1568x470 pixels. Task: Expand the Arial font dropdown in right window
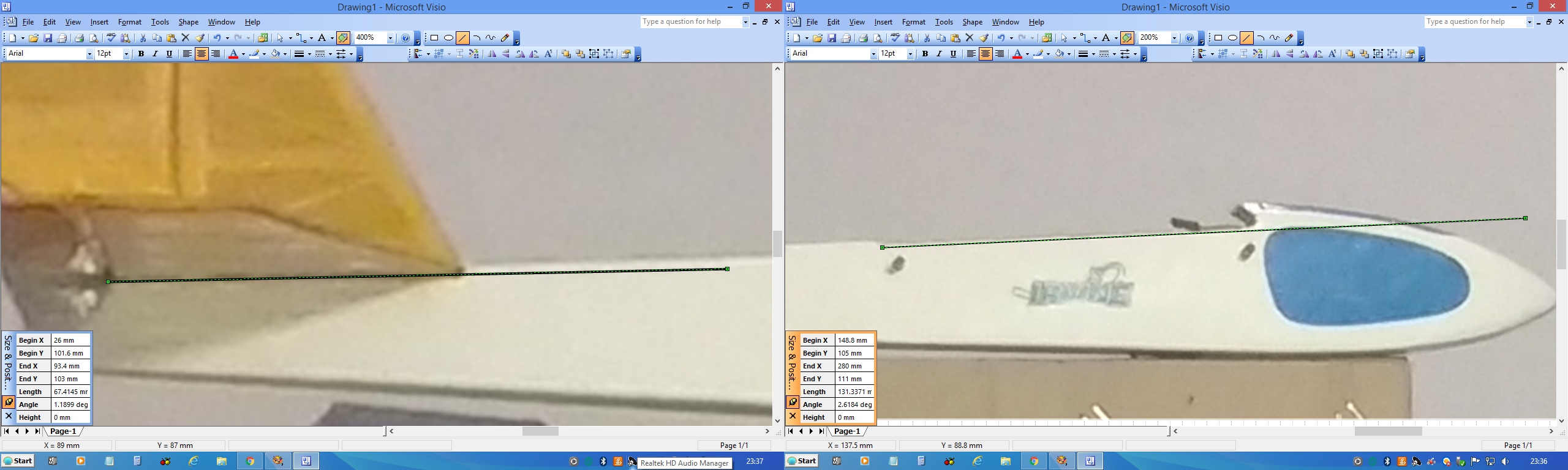coord(873,54)
